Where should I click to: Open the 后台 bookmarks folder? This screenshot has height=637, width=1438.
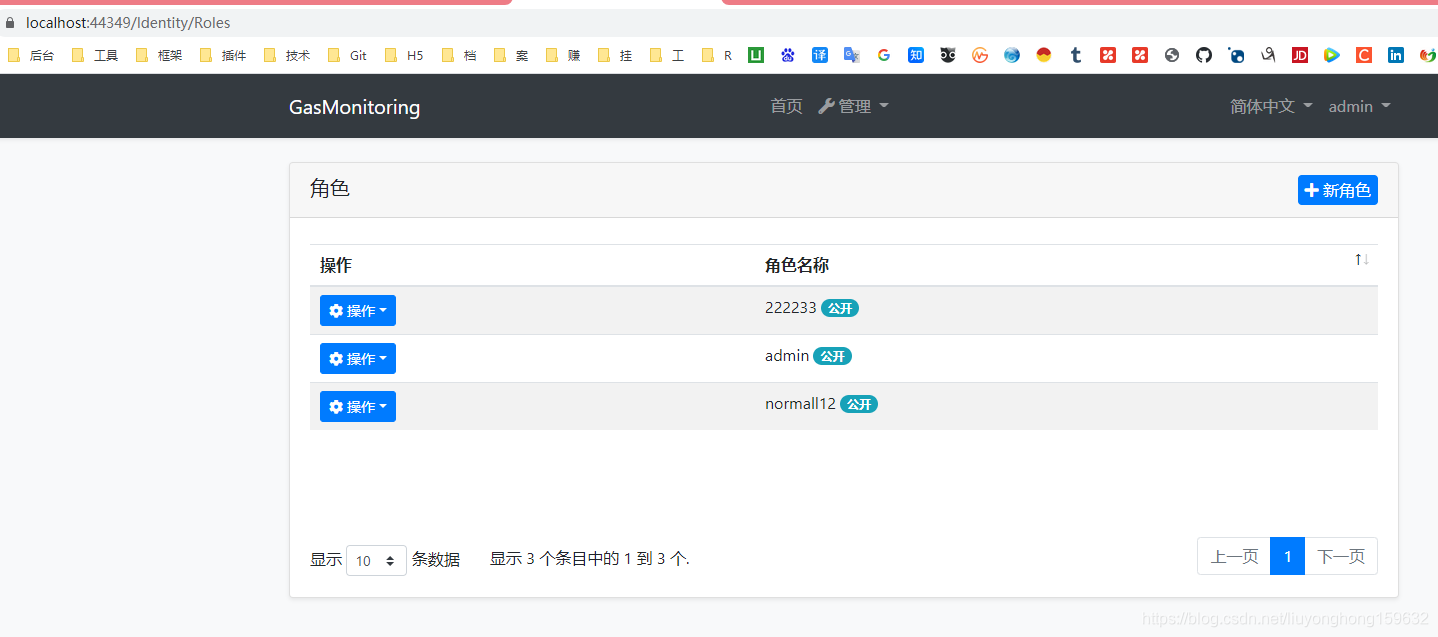(x=32, y=55)
